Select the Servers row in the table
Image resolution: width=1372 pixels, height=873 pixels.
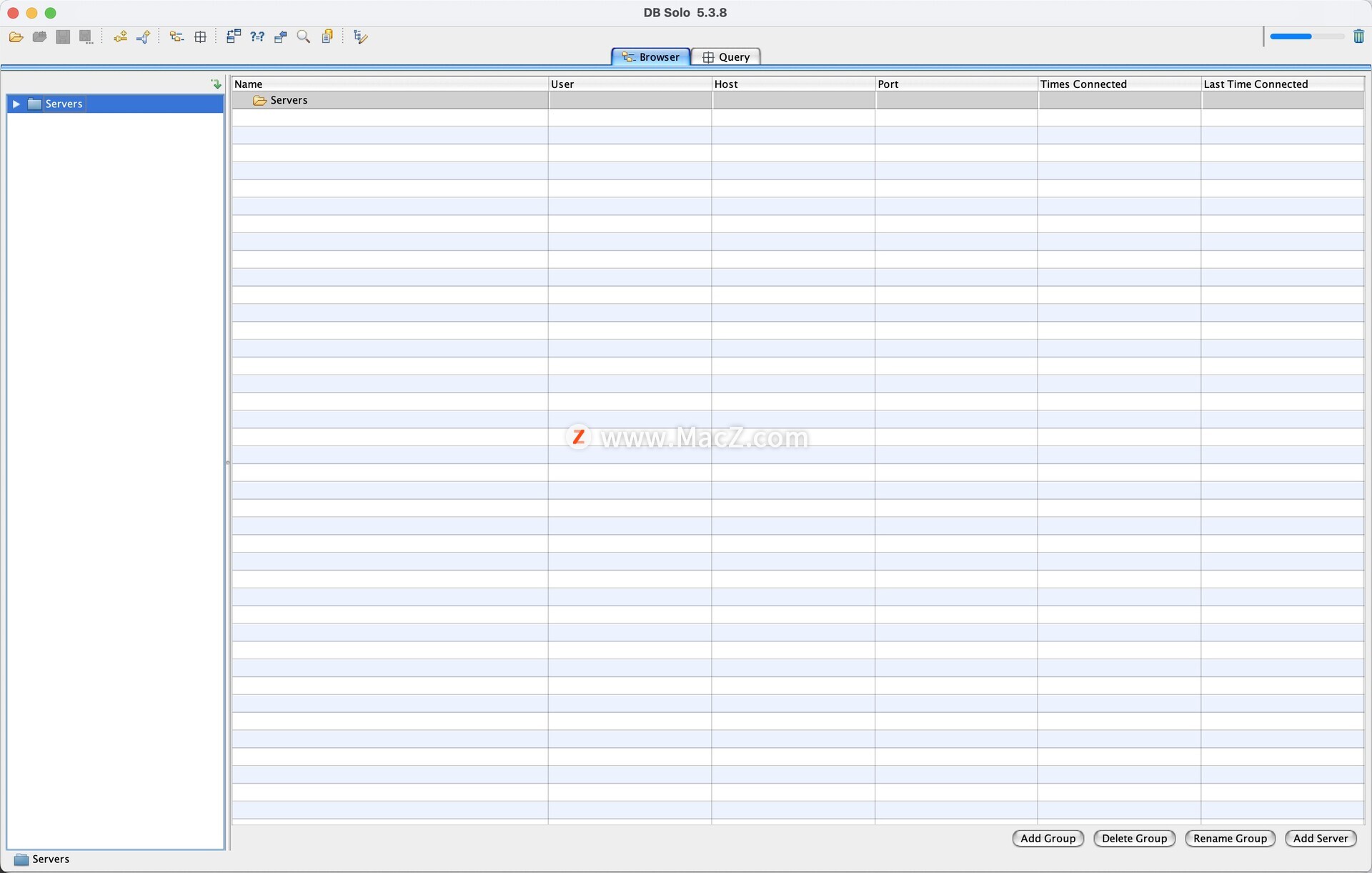tap(797, 100)
